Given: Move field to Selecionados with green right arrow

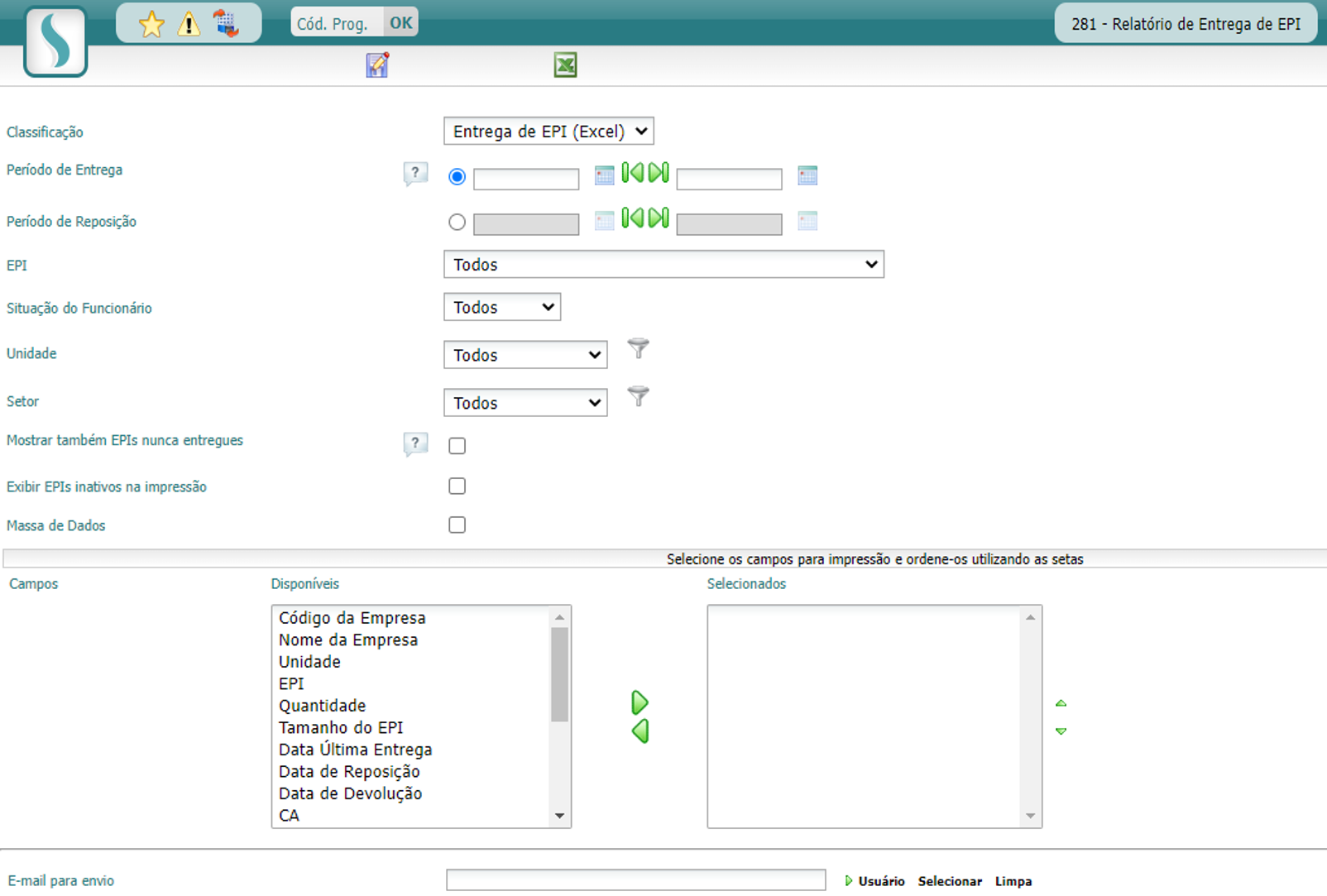Looking at the screenshot, I should point(640,702).
